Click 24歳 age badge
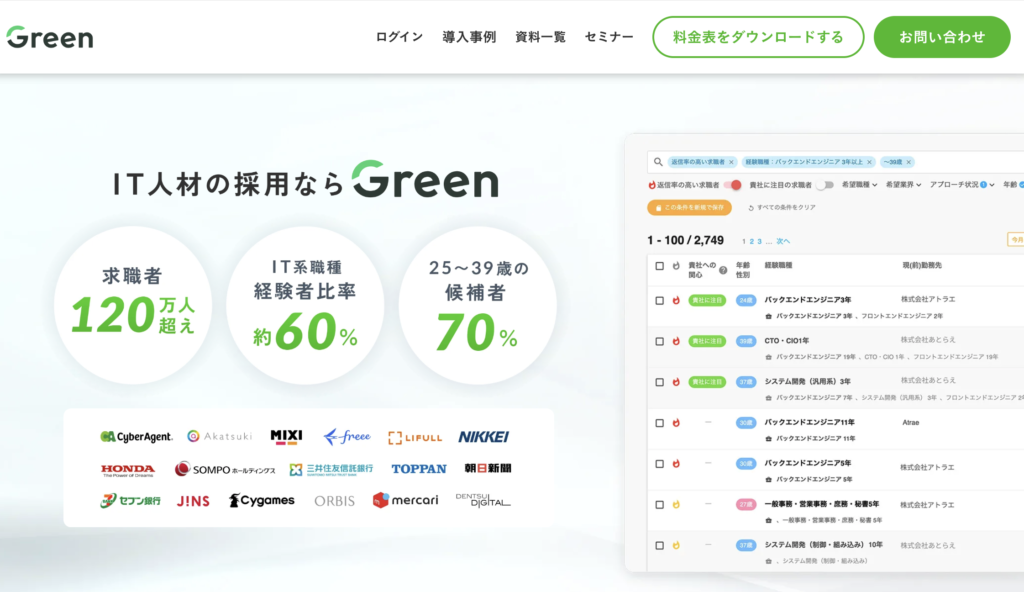 pos(746,301)
